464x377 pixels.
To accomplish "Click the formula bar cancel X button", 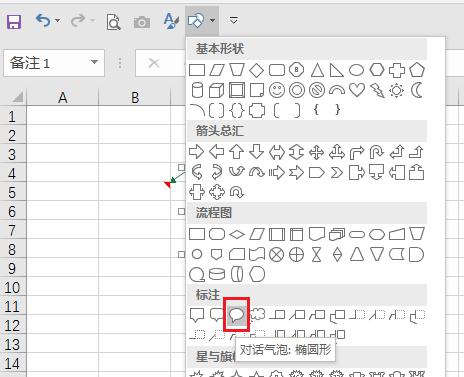I will (x=154, y=63).
